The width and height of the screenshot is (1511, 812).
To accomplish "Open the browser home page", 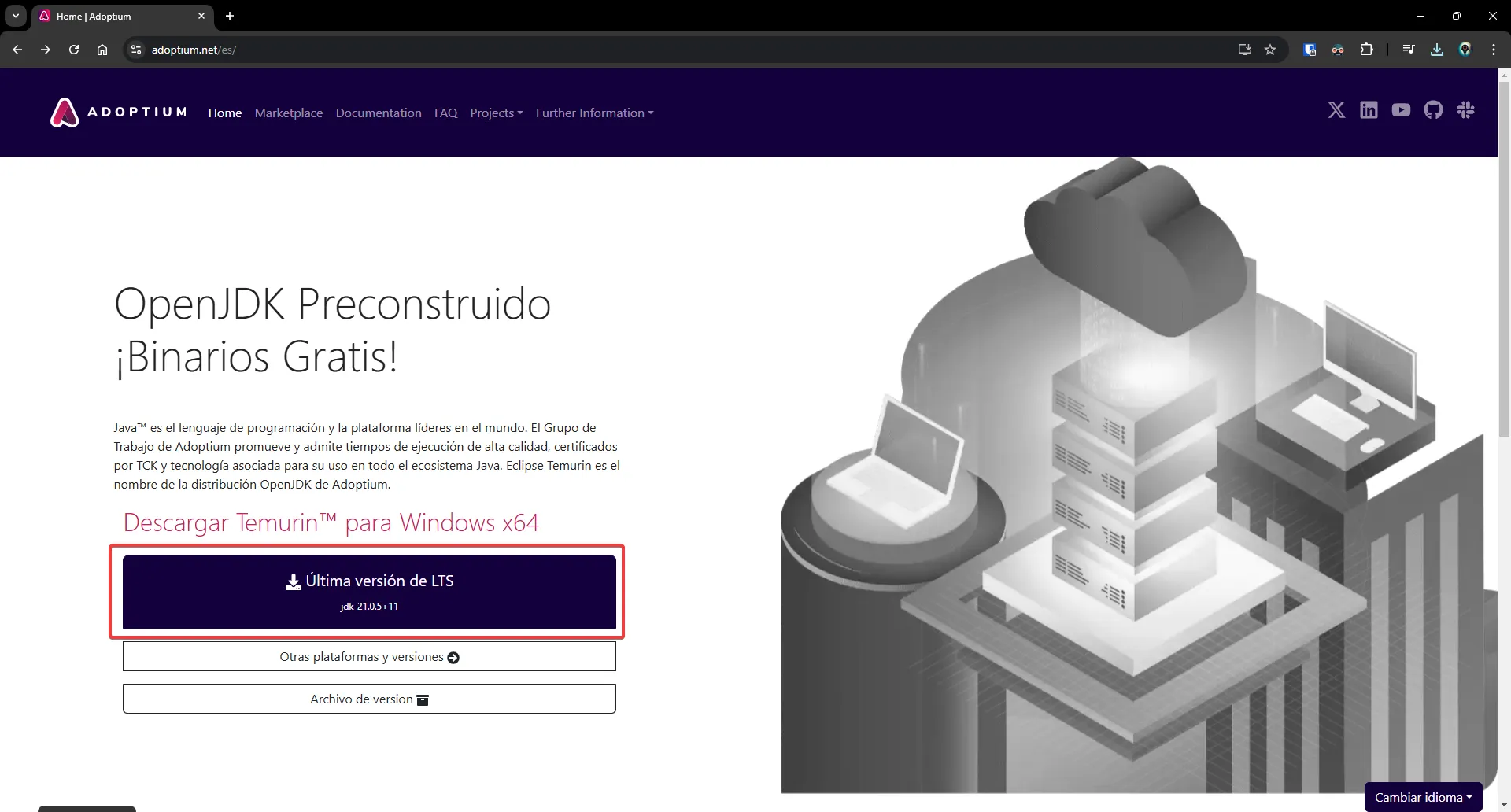I will point(102,50).
